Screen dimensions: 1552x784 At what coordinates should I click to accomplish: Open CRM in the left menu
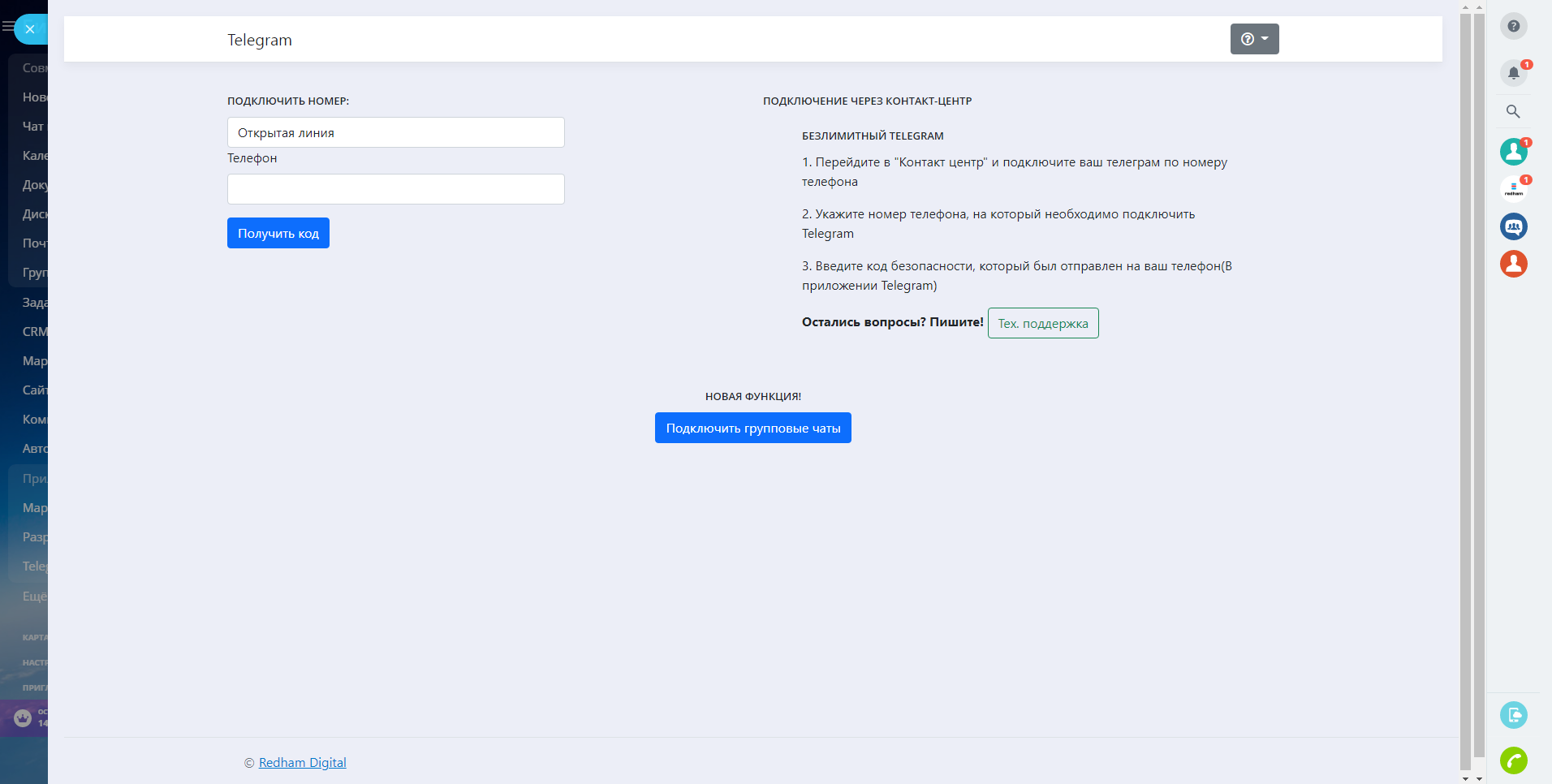tap(35, 332)
